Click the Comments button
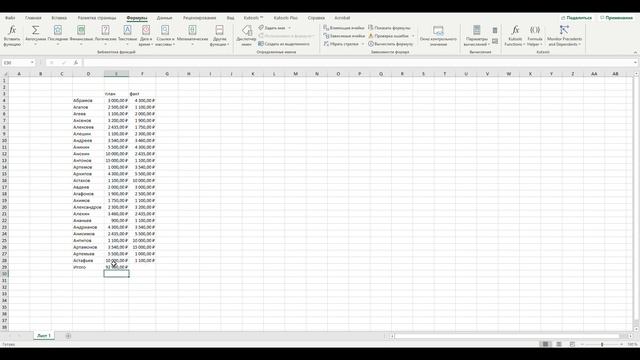Screen dimensions: 640x360 (616, 18)
